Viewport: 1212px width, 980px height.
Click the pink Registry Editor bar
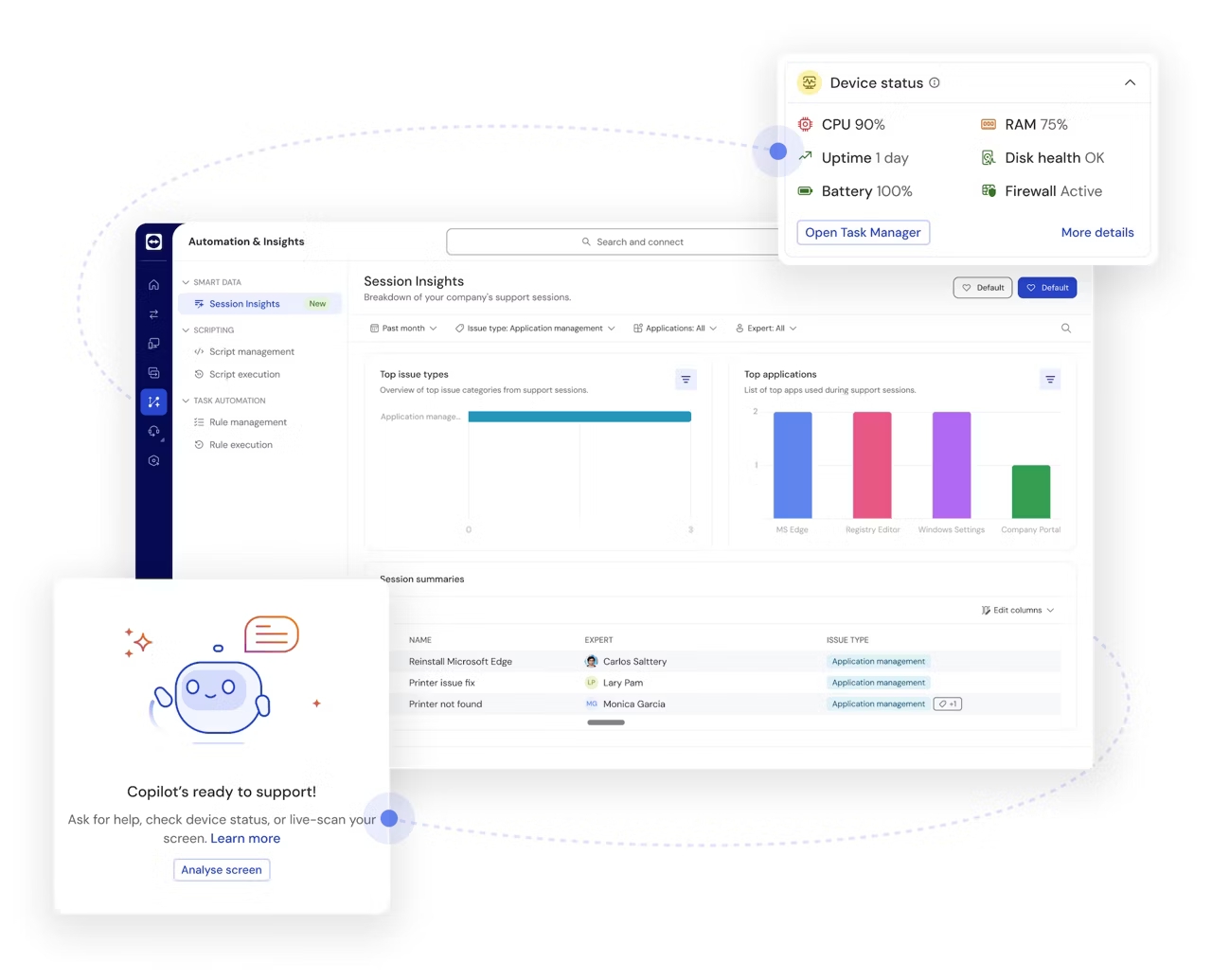872,465
